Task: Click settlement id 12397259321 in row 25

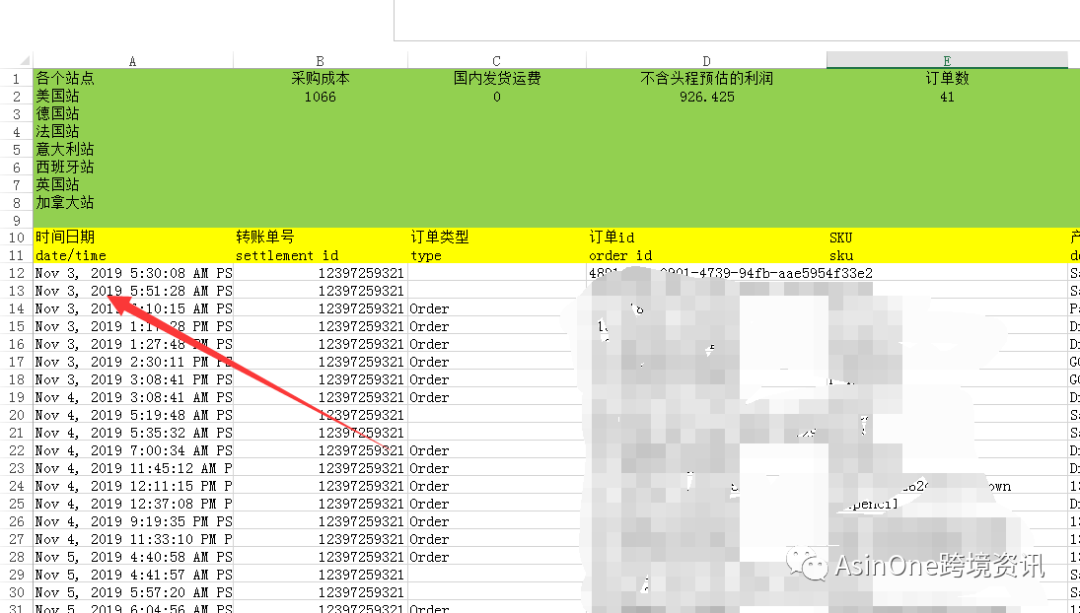Action: pyautogui.click(x=320, y=504)
